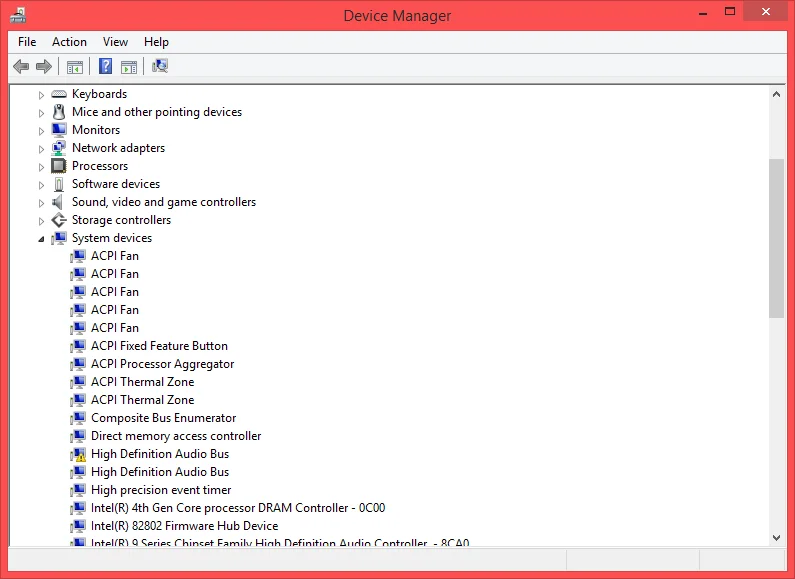The height and width of the screenshot is (579, 795).
Task: Select Mice and other pointing devices label
Action: [x=157, y=112]
